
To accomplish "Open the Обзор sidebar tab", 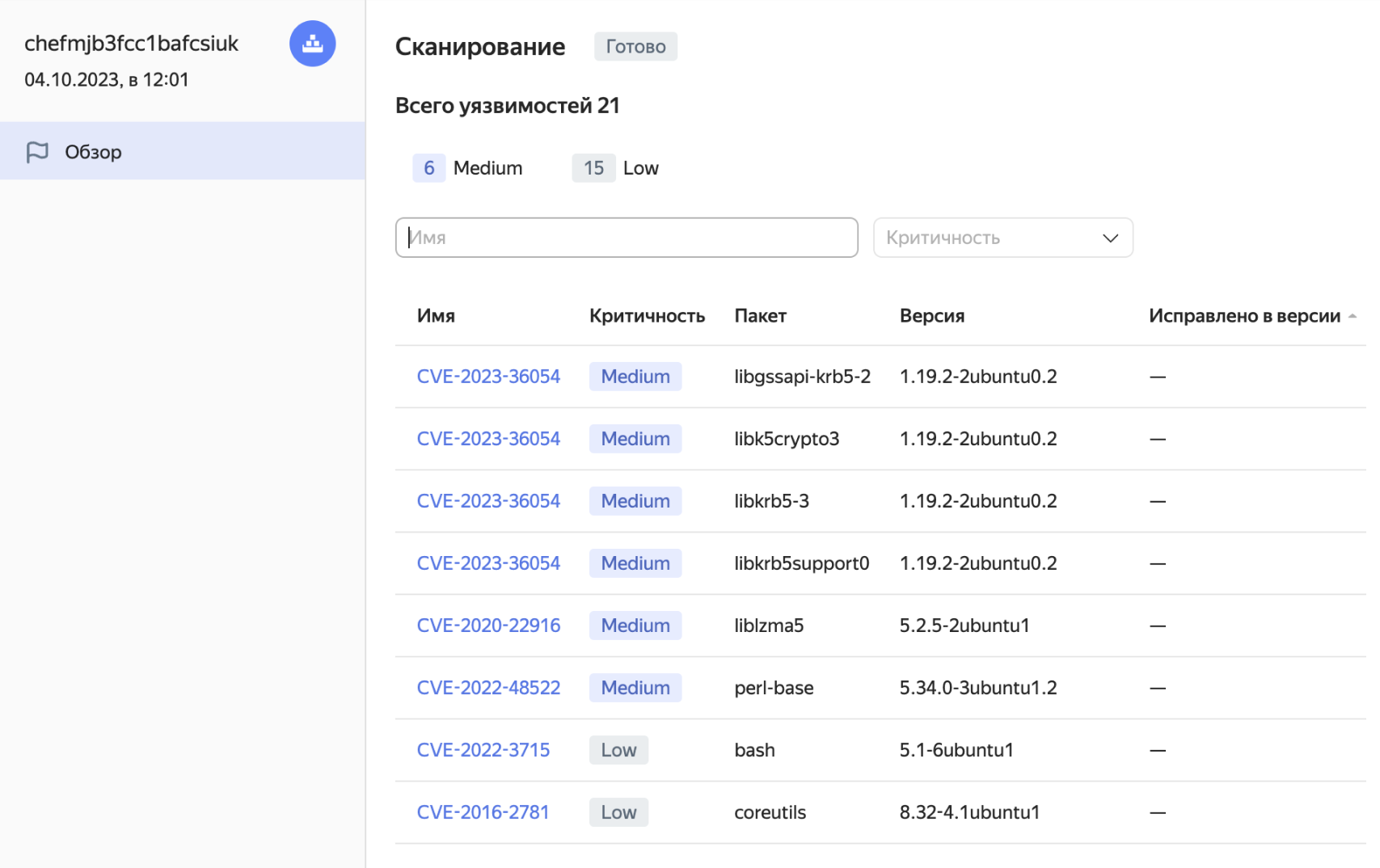I will click(183, 151).
